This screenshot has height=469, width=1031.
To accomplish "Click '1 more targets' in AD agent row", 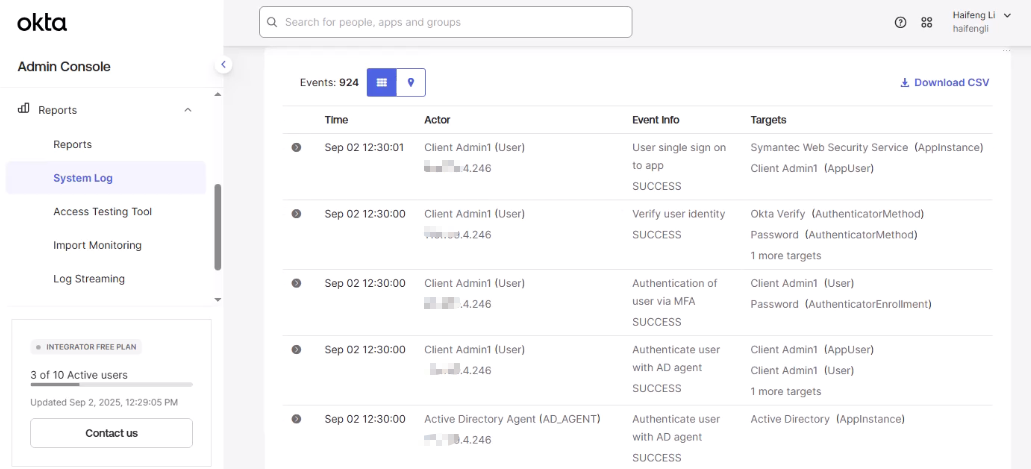I will (786, 391).
